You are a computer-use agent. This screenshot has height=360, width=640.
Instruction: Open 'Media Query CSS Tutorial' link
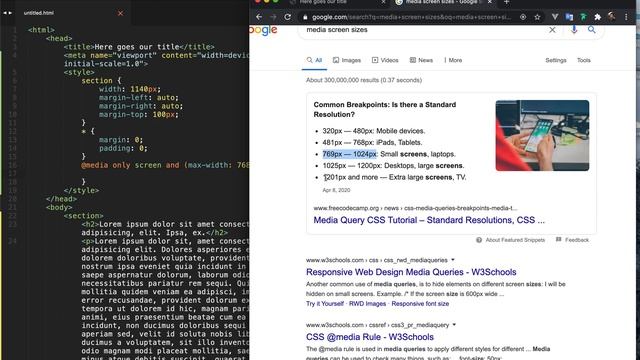point(429,220)
